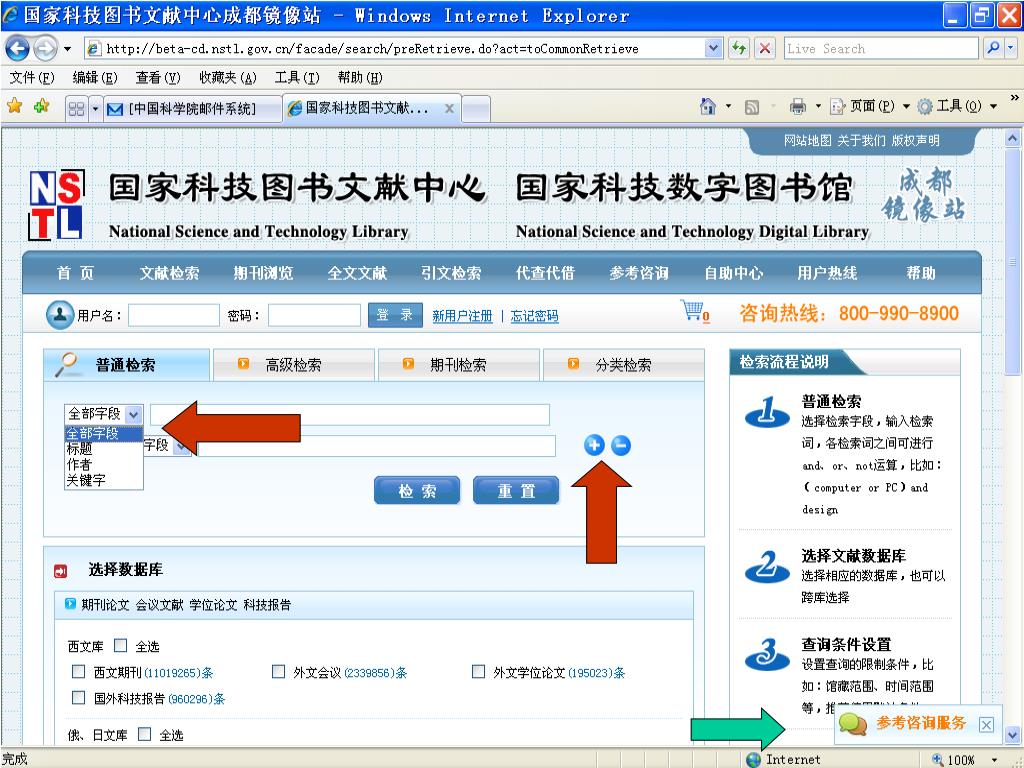Click the RSS feeds icon
The width and height of the screenshot is (1024, 768).
pyautogui.click(x=752, y=106)
